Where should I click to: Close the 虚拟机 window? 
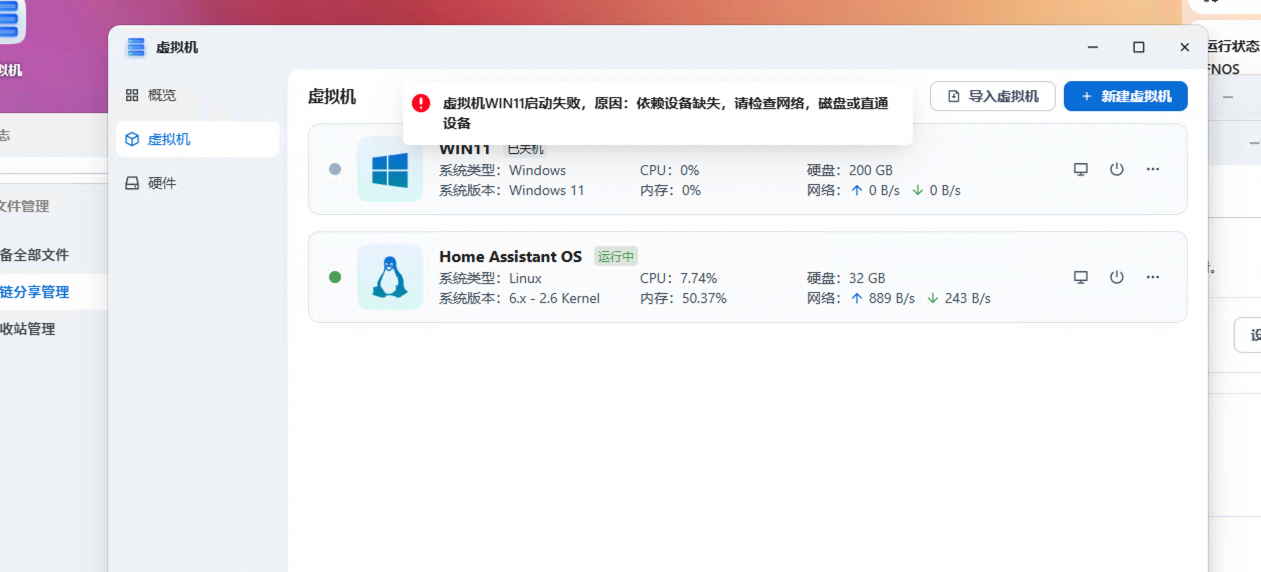pos(1184,47)
